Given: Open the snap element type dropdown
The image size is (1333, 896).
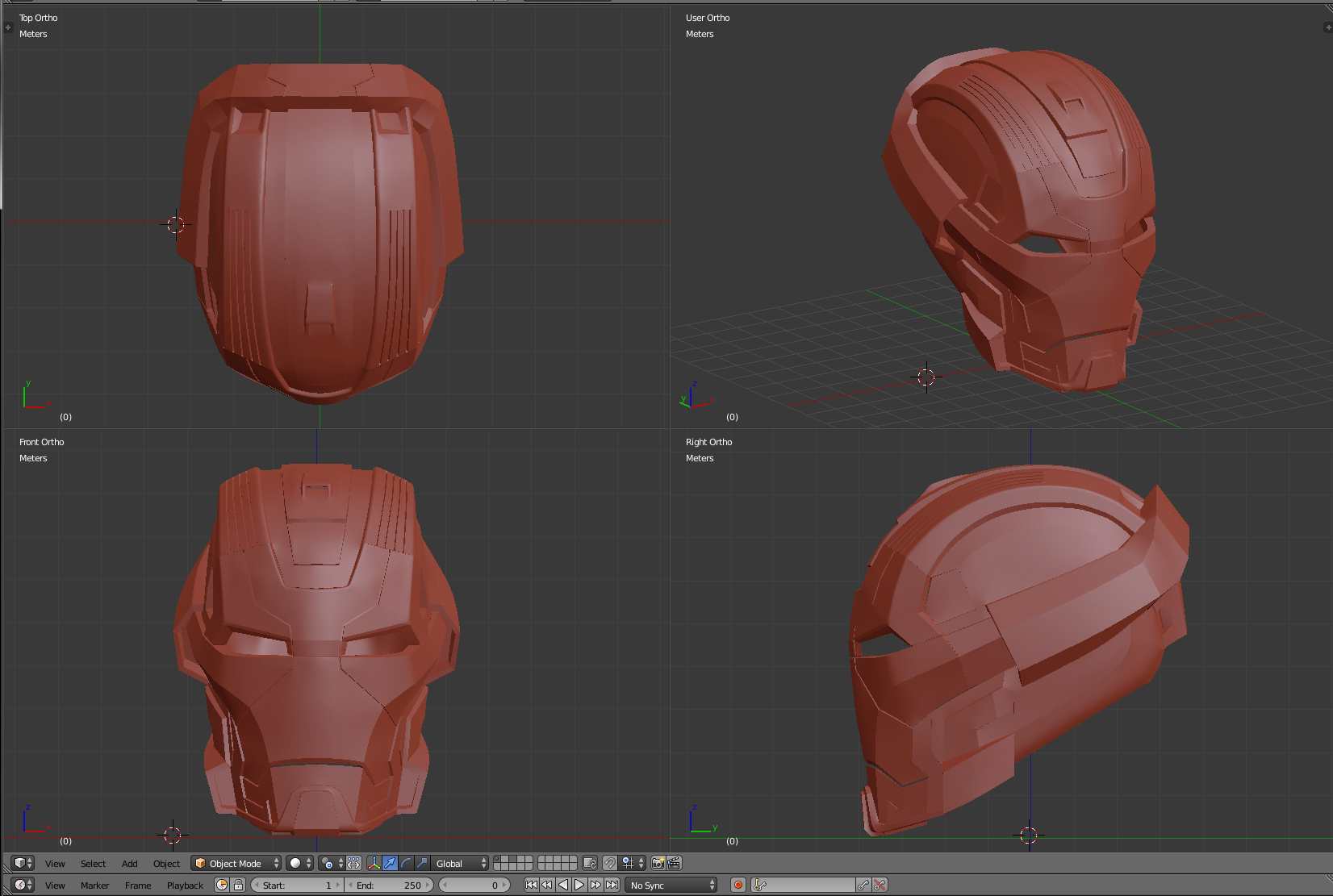Looking at the screenshot, I should [x=633, y=863].
